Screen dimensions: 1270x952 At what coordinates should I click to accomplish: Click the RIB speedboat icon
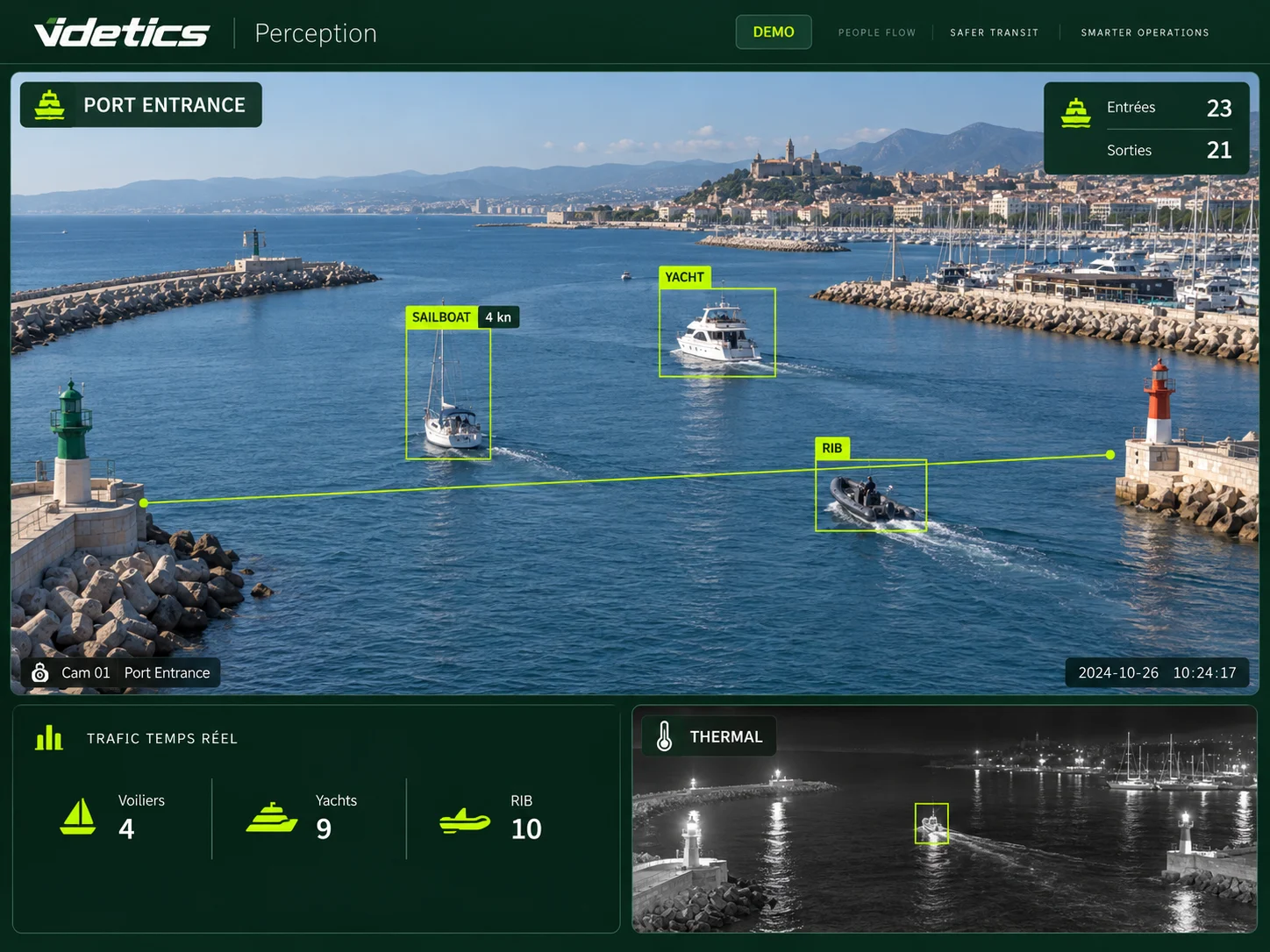coord(465,821)
